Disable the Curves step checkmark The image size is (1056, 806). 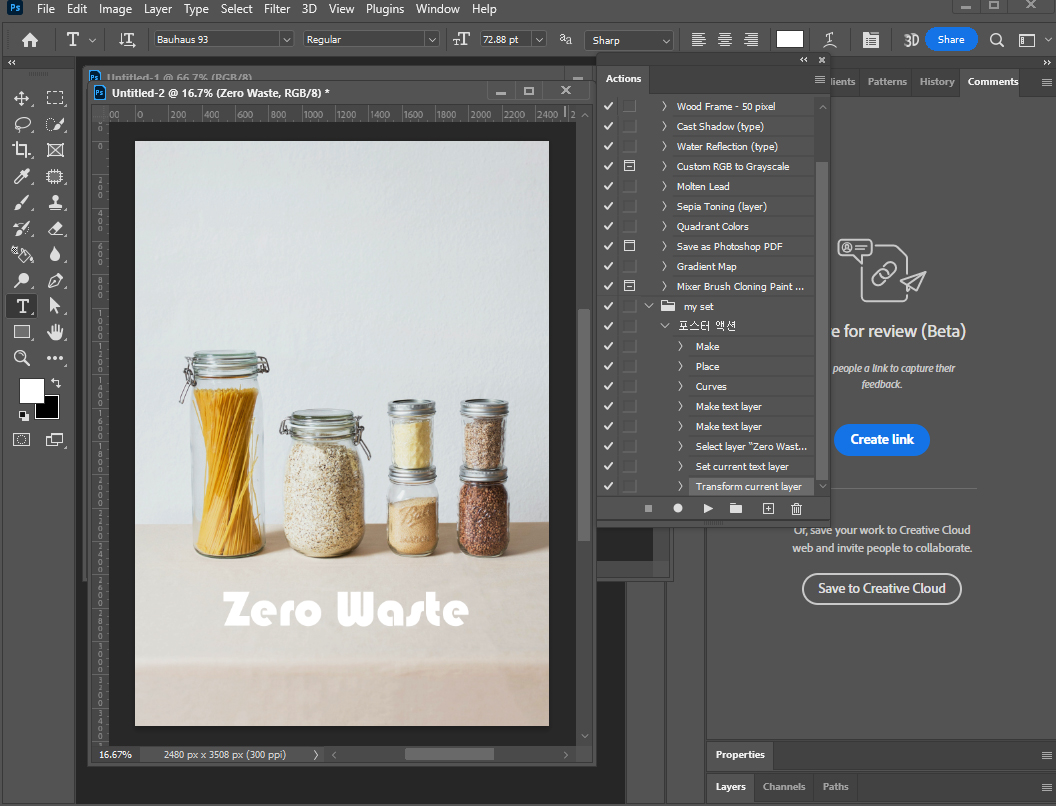(609, 386)
